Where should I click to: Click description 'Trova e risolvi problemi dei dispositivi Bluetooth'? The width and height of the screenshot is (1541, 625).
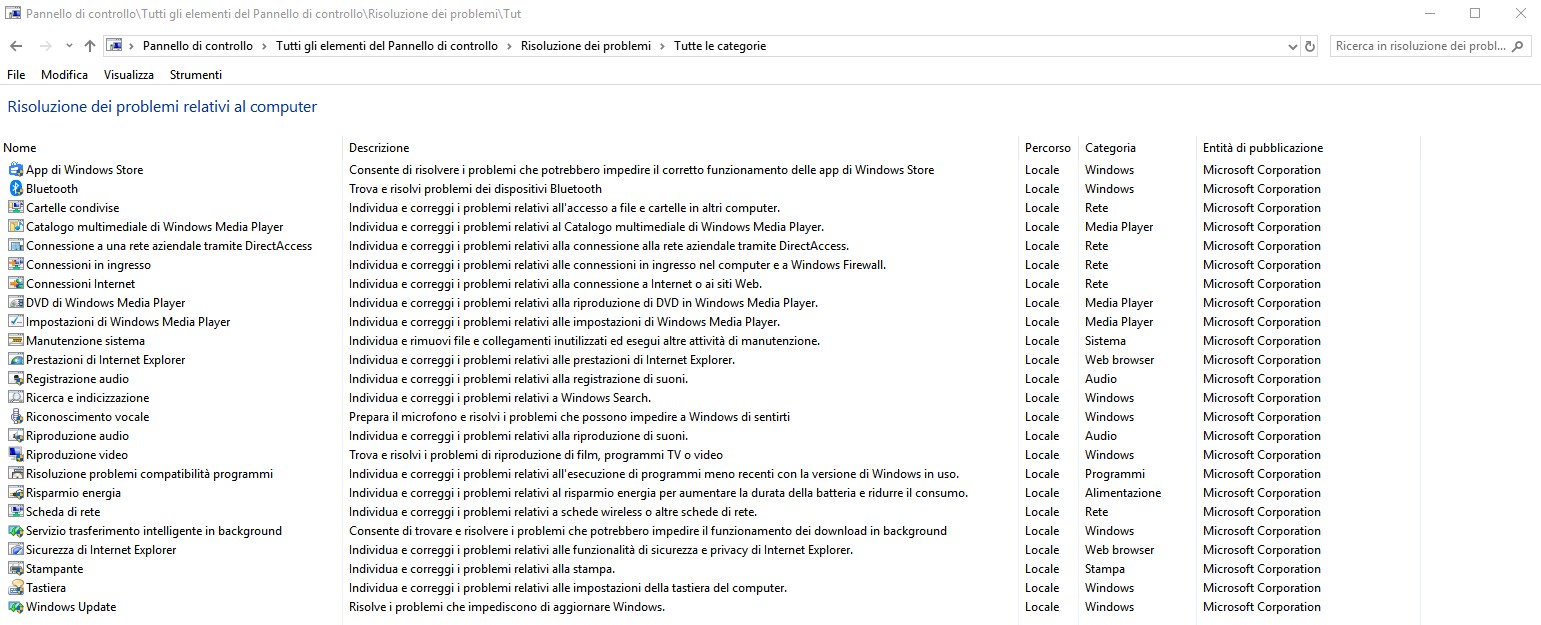(476, 189)
